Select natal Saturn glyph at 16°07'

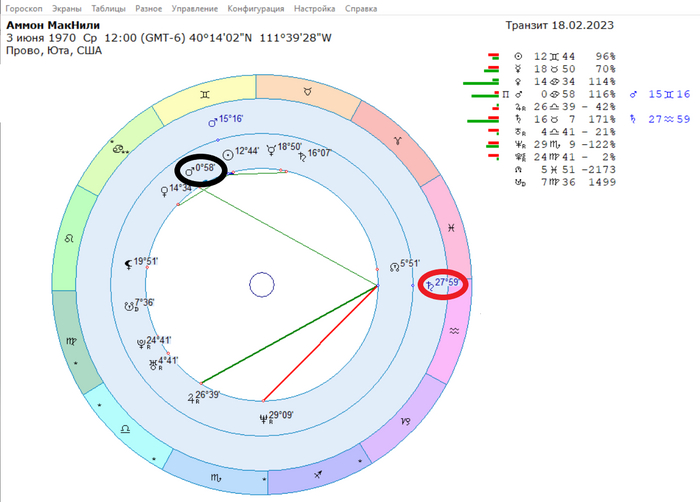click(x=303, y=156)
